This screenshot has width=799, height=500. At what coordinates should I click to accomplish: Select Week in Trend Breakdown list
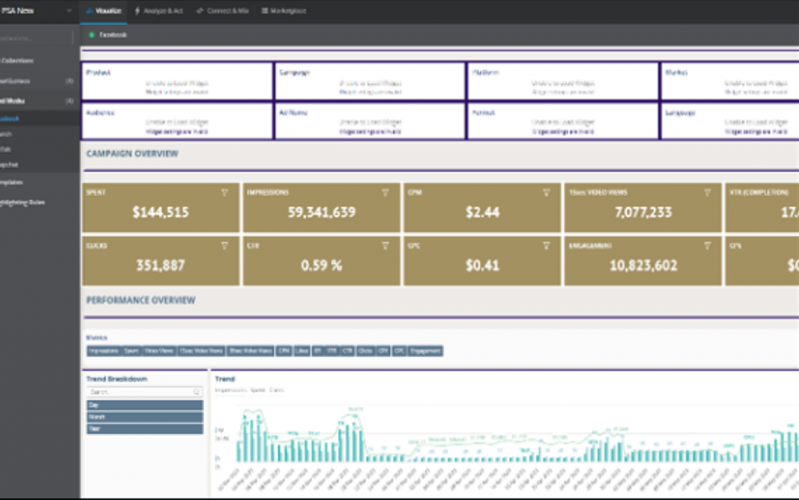point(144,417)
